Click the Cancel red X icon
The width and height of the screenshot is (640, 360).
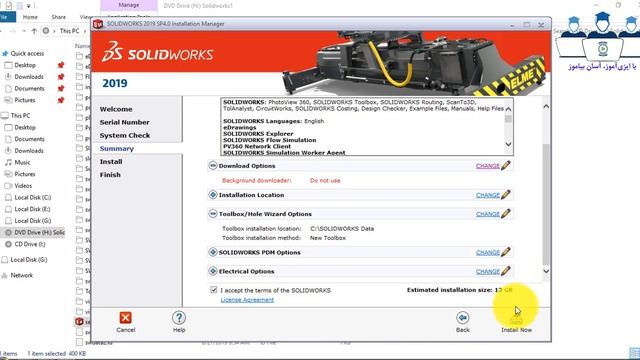tap(125, 318)
